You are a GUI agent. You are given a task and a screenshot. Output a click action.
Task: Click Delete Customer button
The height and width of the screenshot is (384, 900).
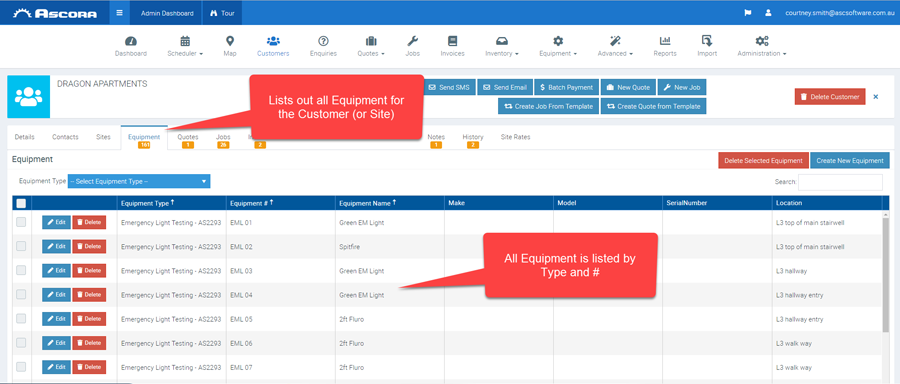pyautogui.click(x=830, y=96)
